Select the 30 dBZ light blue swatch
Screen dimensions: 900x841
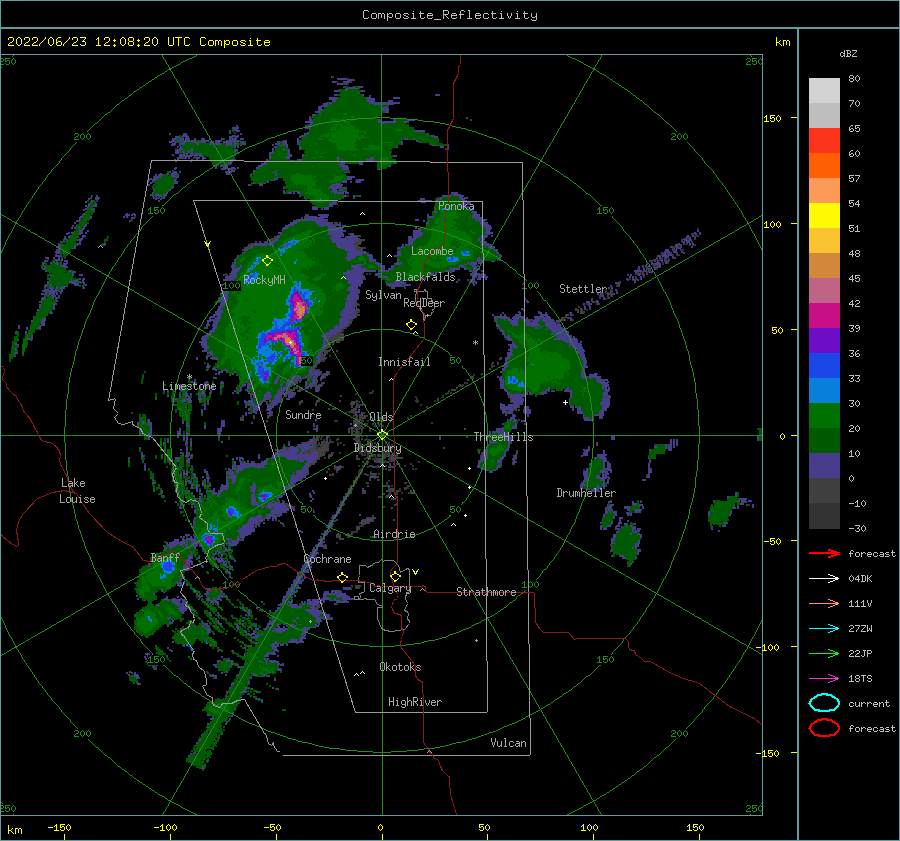point(824,390)
